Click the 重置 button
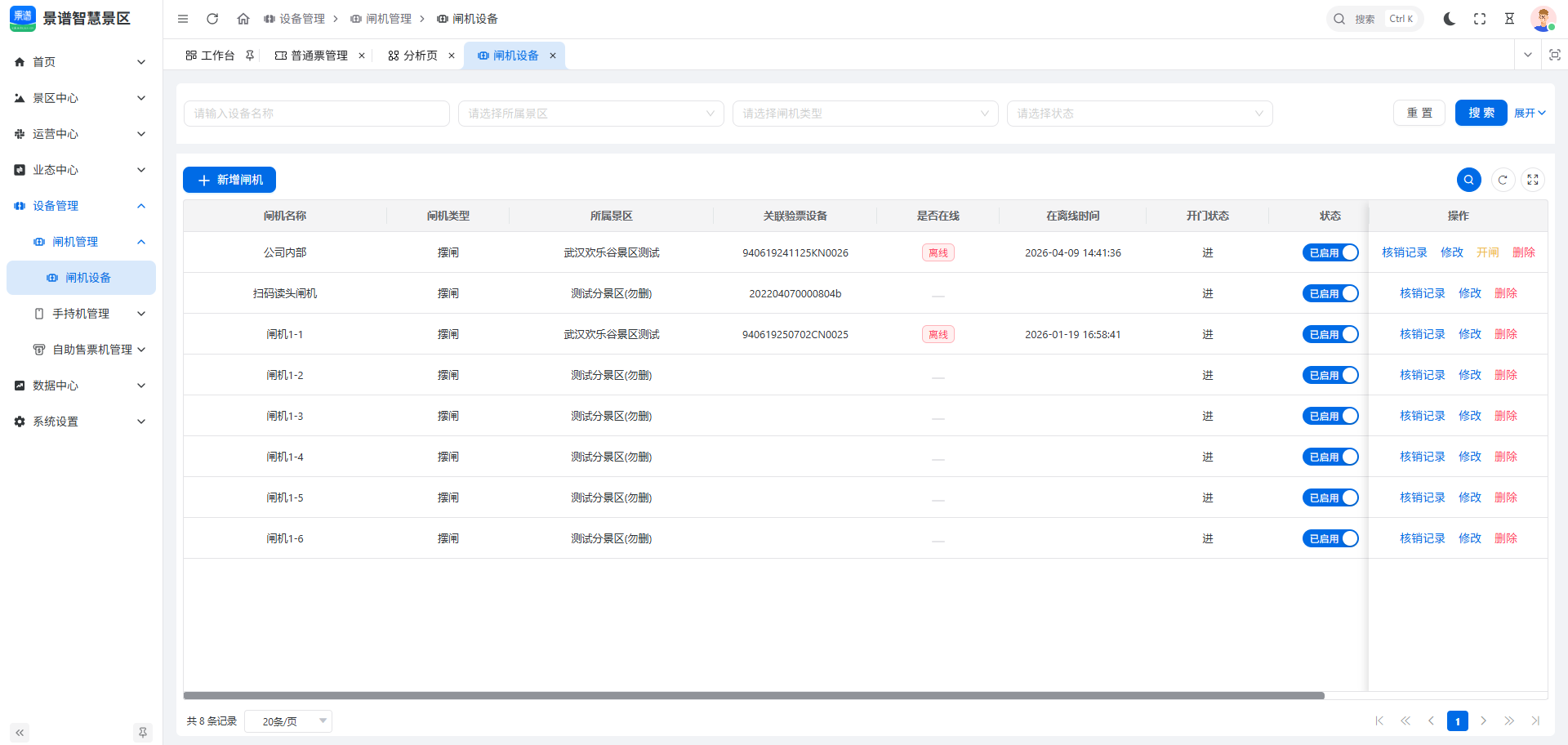 [1419, 113]
